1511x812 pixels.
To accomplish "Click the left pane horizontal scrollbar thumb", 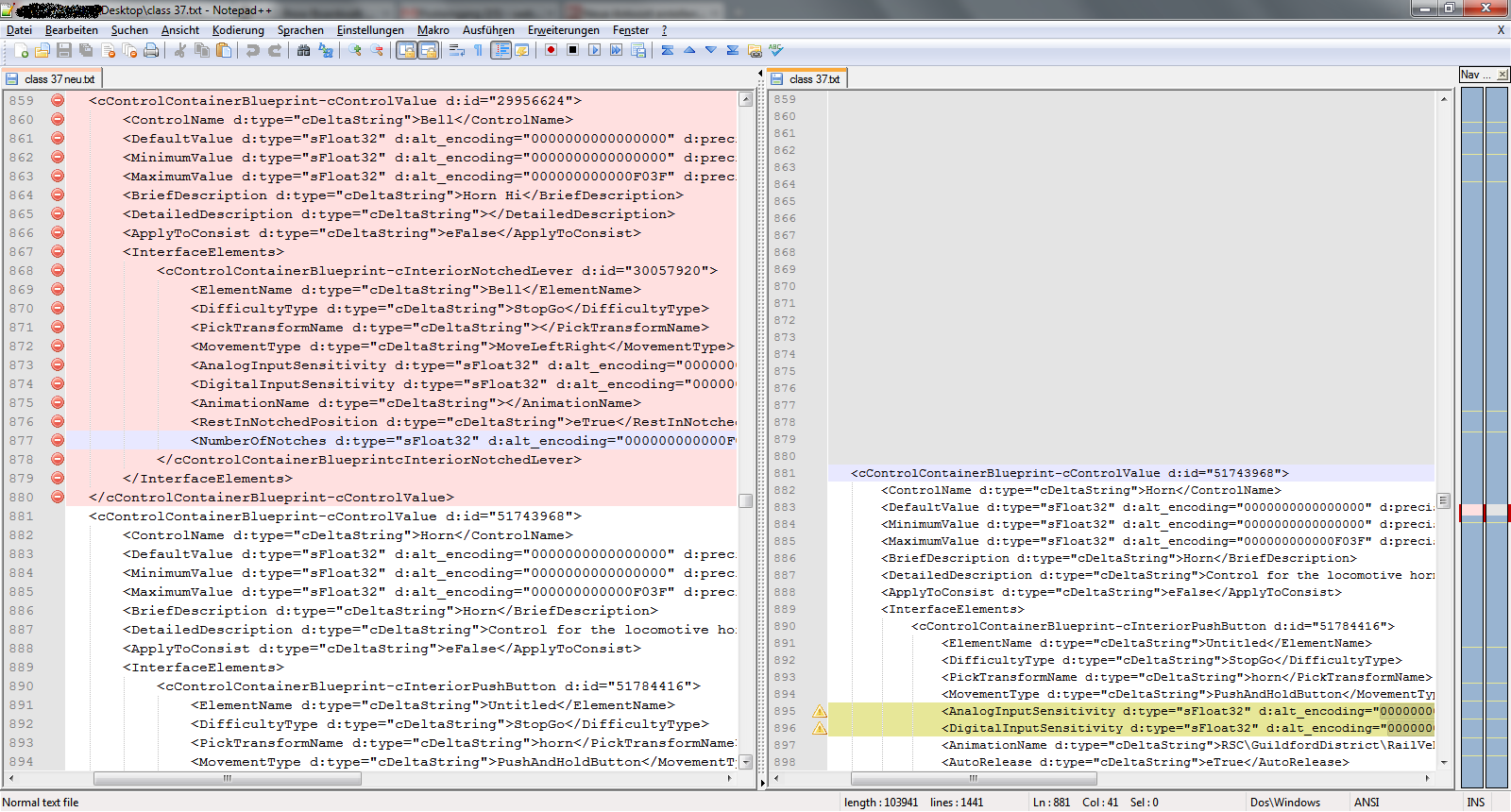I will [227, 779].
